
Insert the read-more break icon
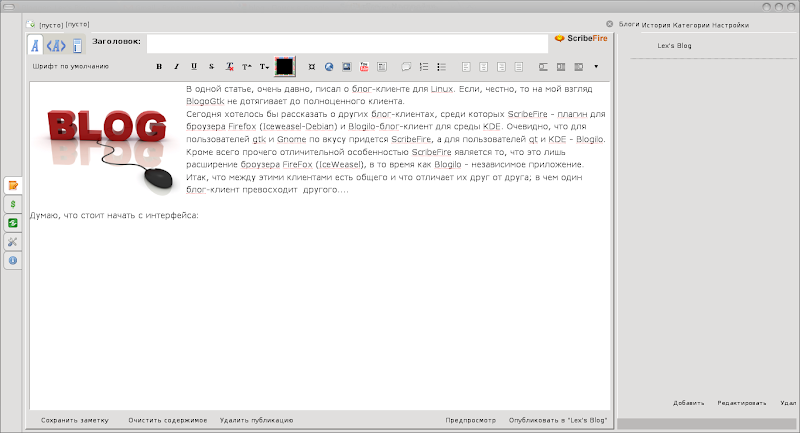(382, 67)
